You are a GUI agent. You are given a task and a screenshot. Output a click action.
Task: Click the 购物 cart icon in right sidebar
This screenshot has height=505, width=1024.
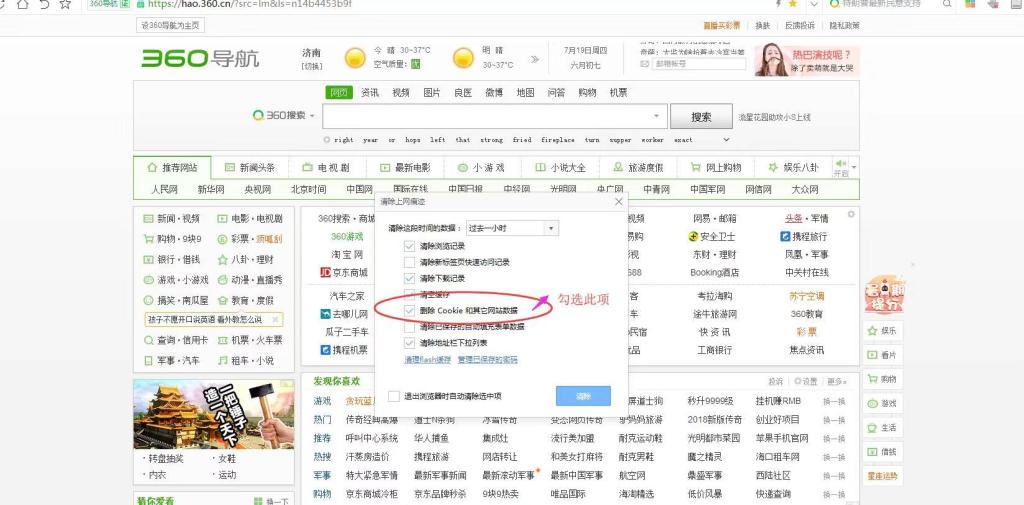click(x=871, y=379)
